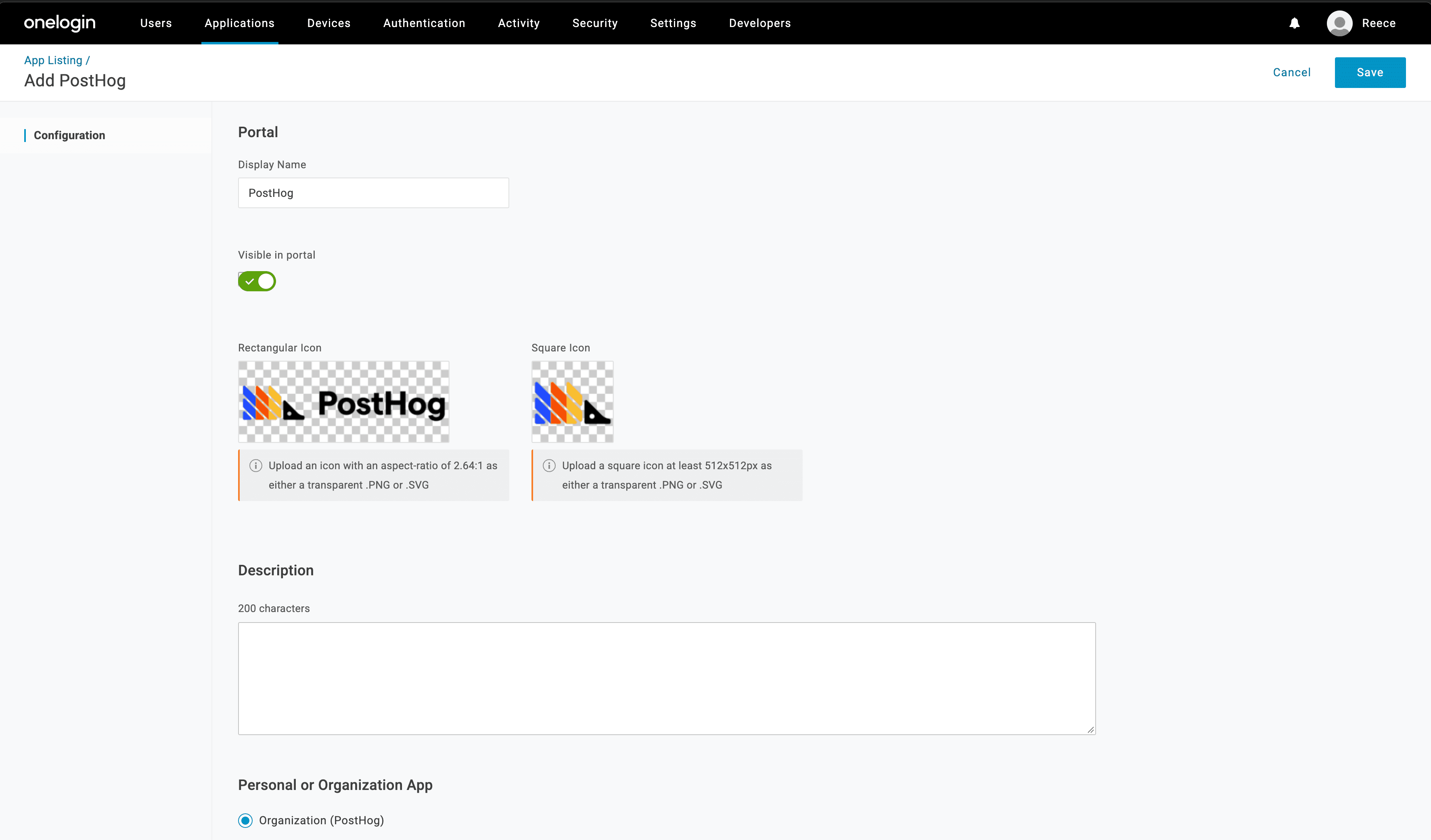
Task: Click the square icon info symbol
Action: [549, 466]
